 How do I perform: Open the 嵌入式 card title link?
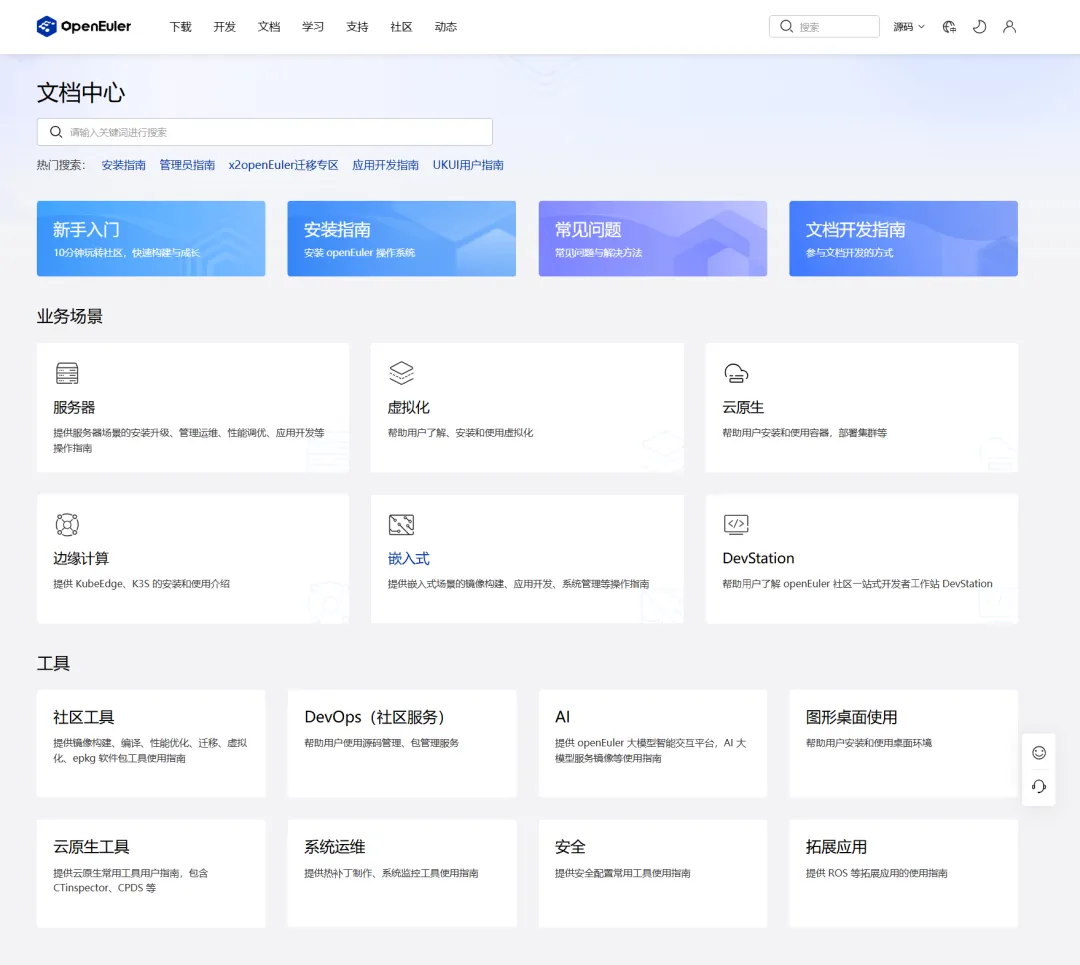point(408,558)
